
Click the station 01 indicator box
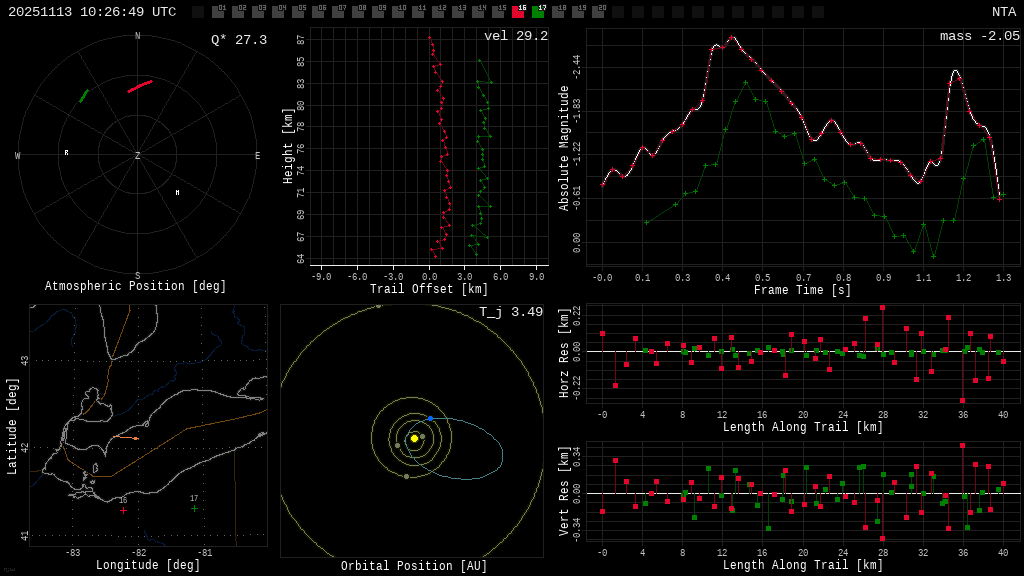coord(217,11)
